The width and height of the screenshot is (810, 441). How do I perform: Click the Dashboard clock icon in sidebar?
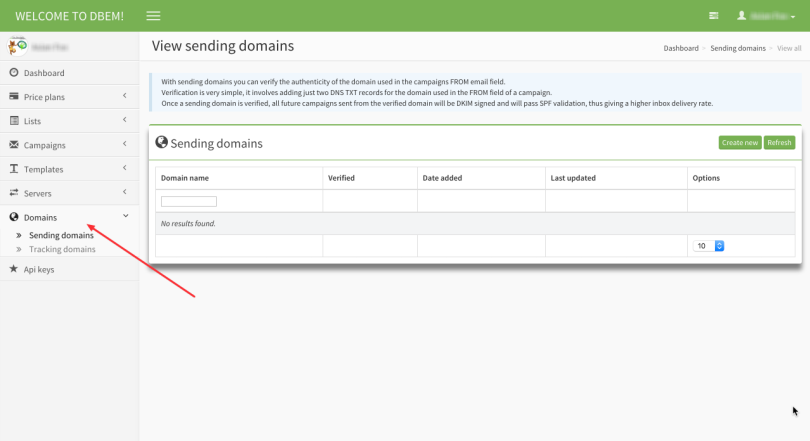pyautogui.click(x=14, y=73)
